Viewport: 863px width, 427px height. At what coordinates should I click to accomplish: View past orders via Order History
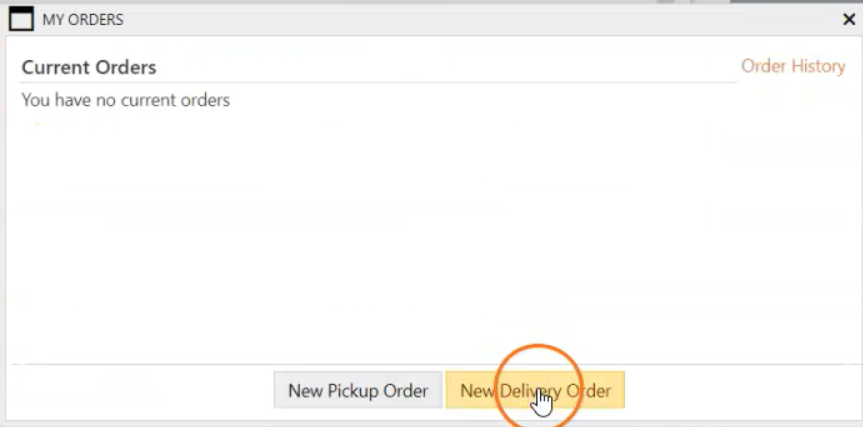(x=792, y=66)
